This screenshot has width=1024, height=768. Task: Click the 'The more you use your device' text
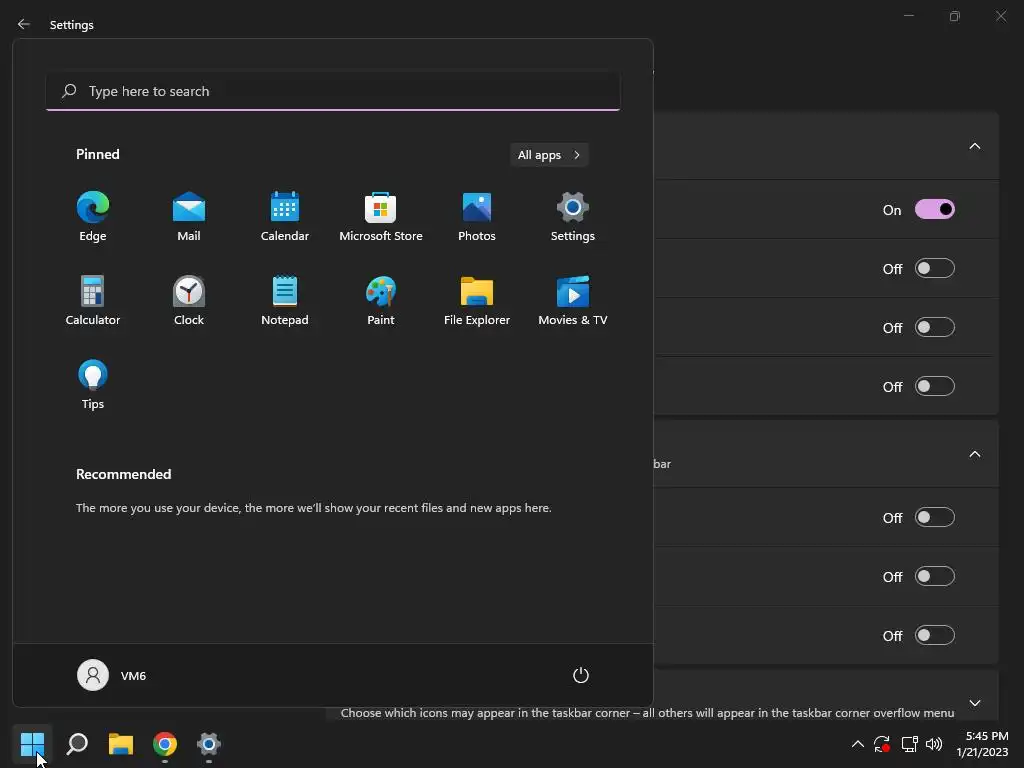[313, 507]
